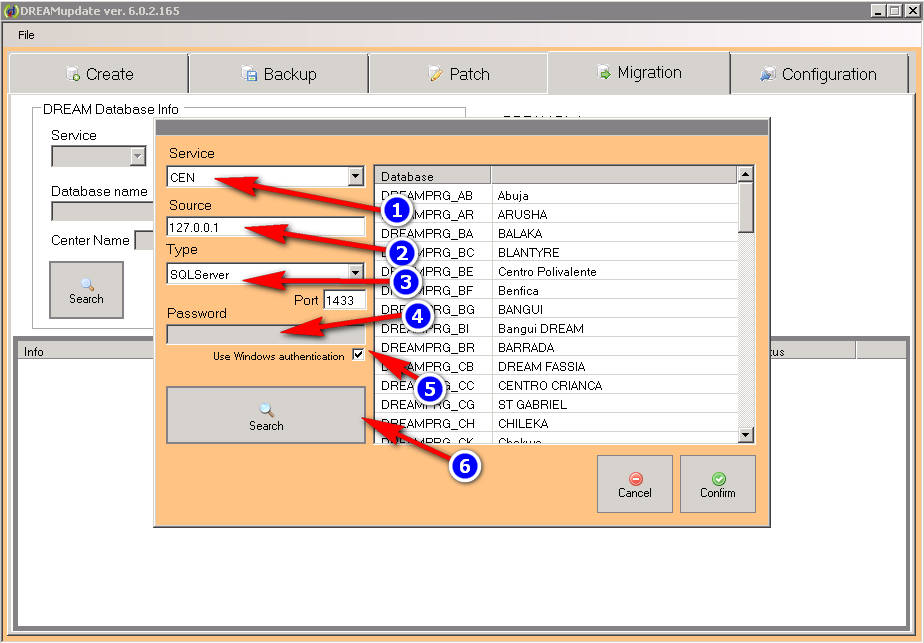
Task: Click the Cancel button
Action: (x=635, y=484)
